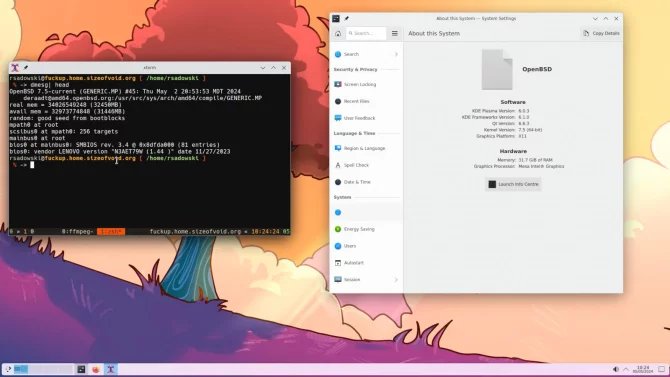The height and width of the screenshot is (377, 670).
Task: Expand the Search category chevron
Action: [396, 54]
